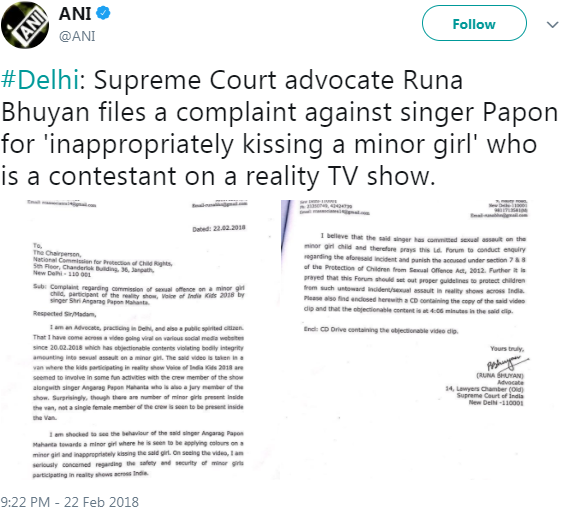Viewport: 583px width, 516px height.
Task: Click the 'I am shocked to see' paragraph
Action: point(138,454)
